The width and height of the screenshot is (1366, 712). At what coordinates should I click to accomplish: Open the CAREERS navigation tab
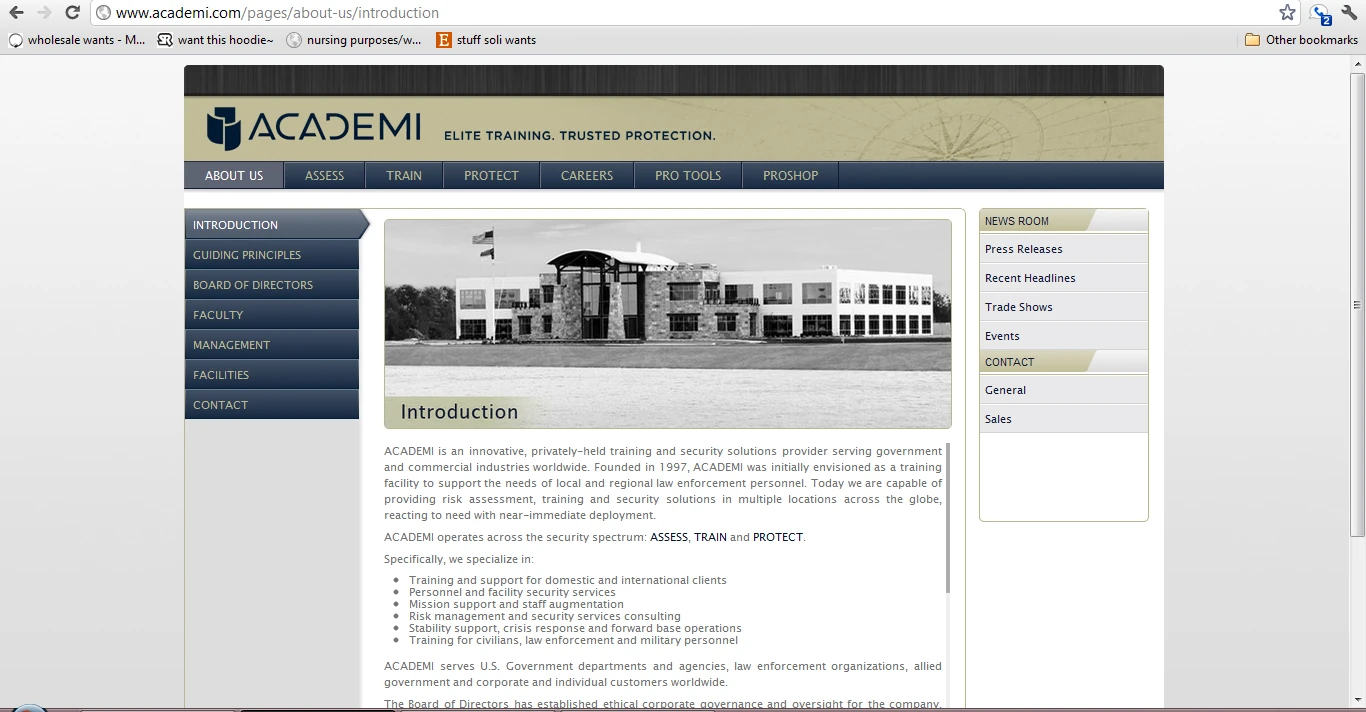[x=587, y=175]
